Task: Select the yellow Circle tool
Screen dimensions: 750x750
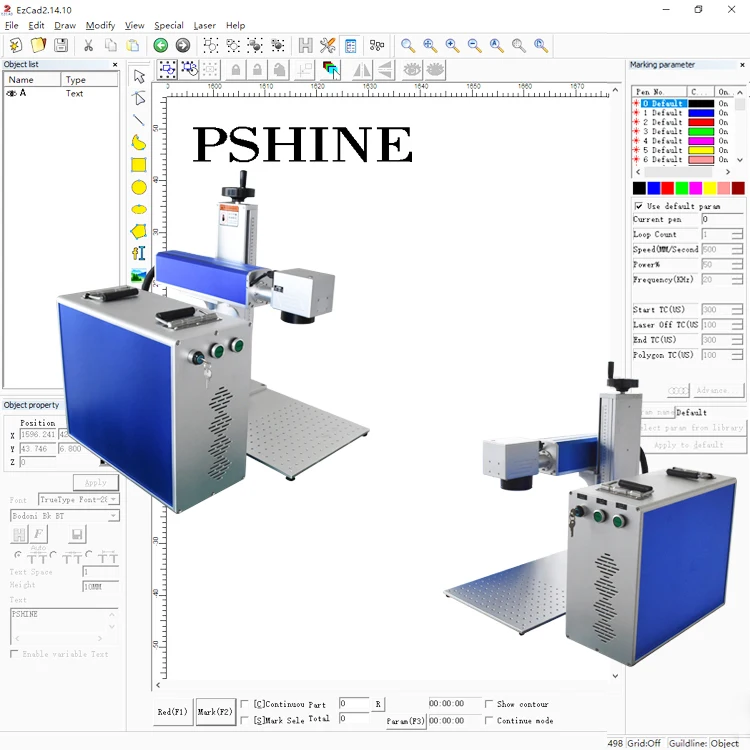Action: (x=139, y=187)
